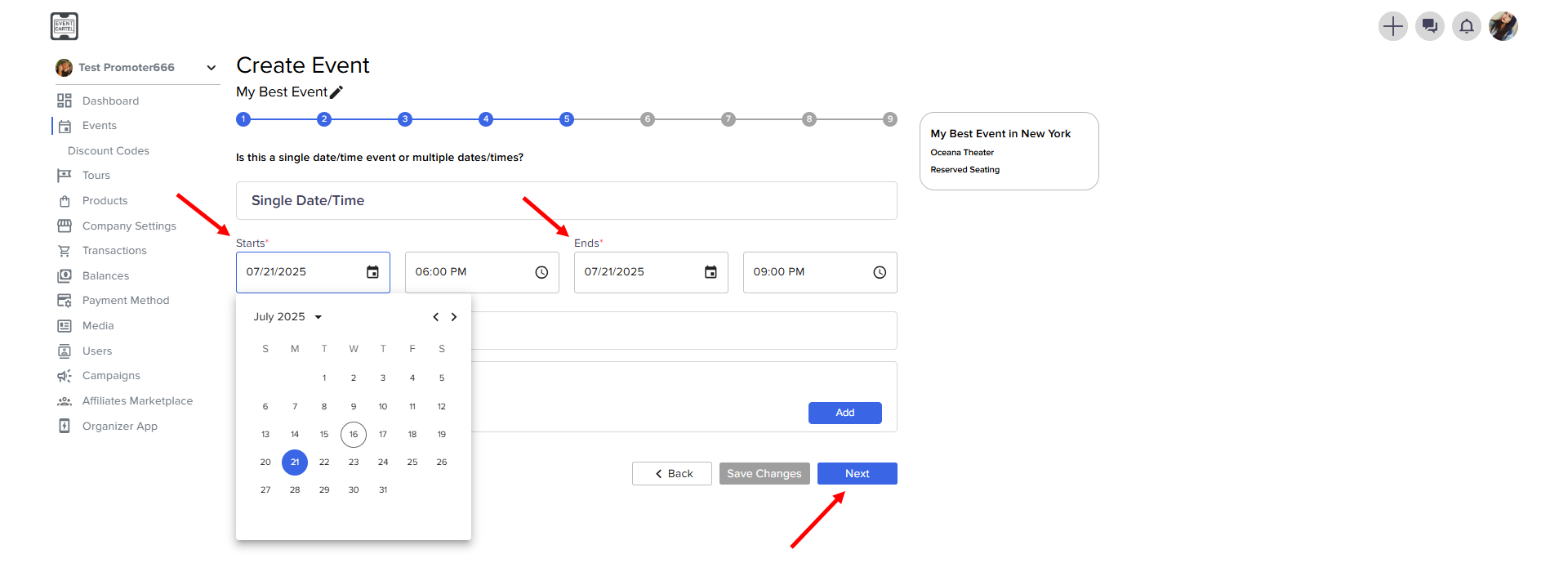
Task: Click the Campaigns megaphone icon
Action: point(65,376)
